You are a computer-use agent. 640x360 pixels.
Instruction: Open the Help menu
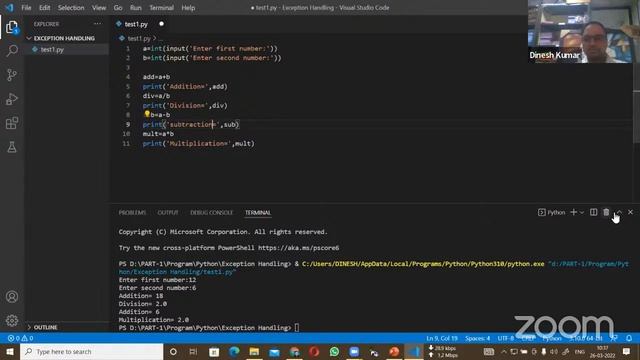point(188,8)
